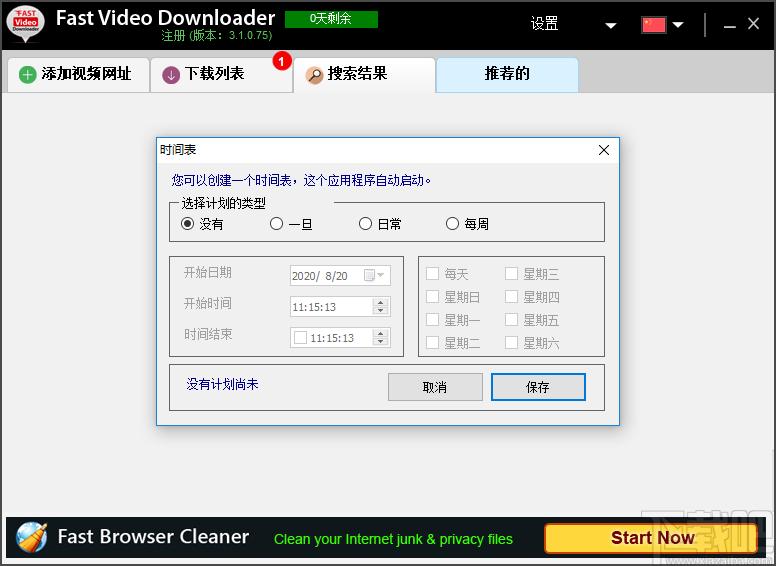This screenshot has height=566, width=776.
Task: Open the 下载列表 tab
Action: click(x=214, y=74)
